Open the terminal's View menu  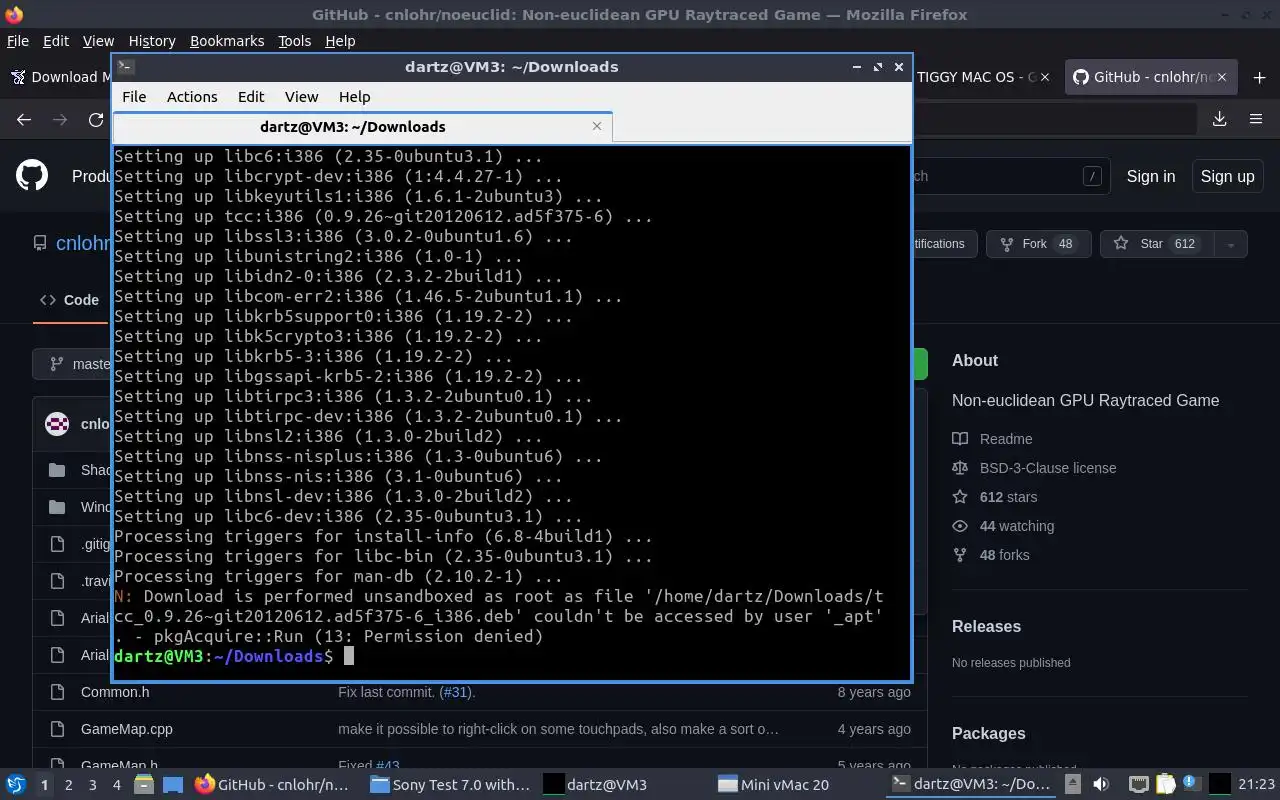301,97
